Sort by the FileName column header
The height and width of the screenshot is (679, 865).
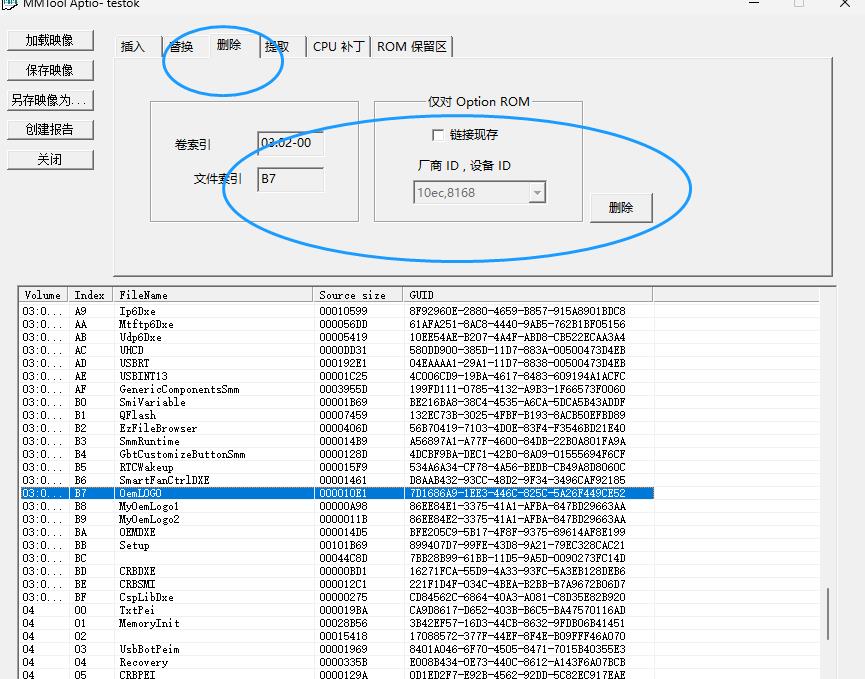[212, 295]
